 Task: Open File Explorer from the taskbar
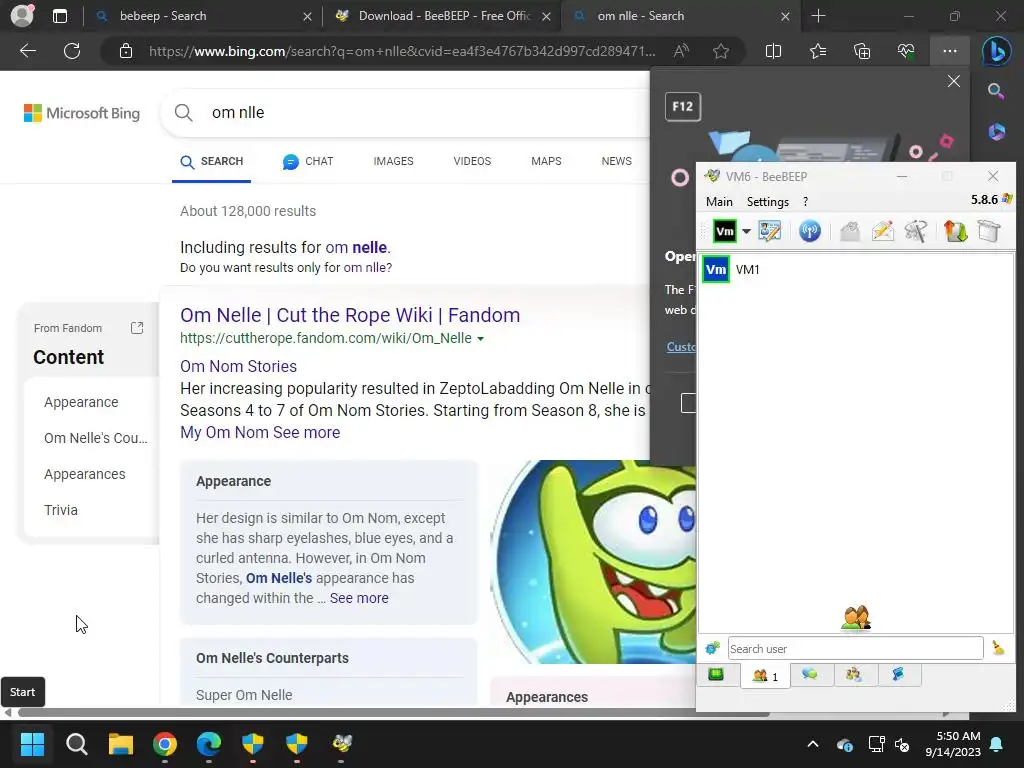121,744
